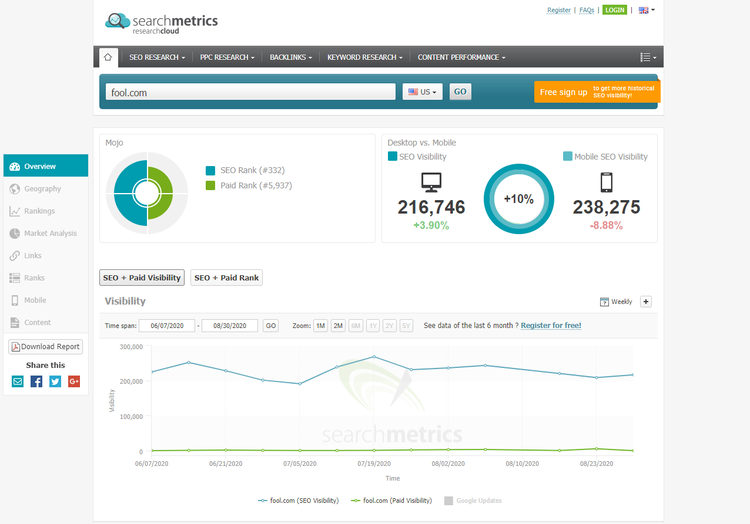This screenshot has height=524, width=750.
Task: Click the disabled 5Y zoom option
Action: (x=406, y=326)
